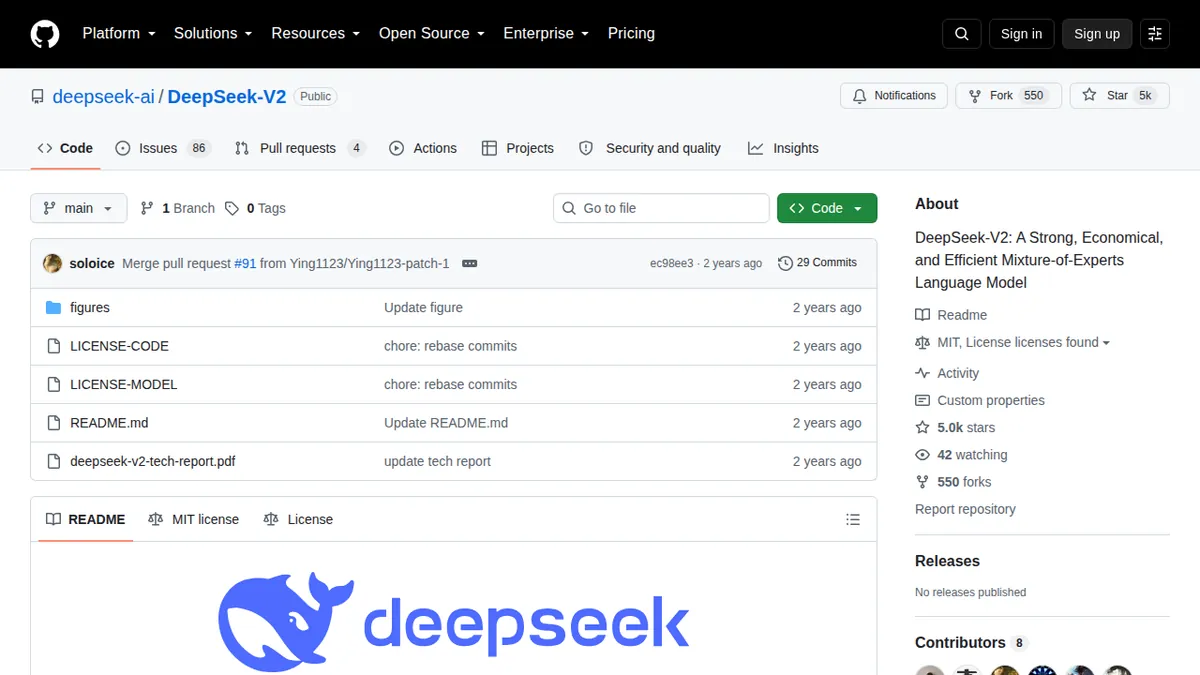Click the file icon beside deepseek-v2-tech-report.pdf
The height and width of the screenshot is (675, 1200).
[x=54, y=462]
